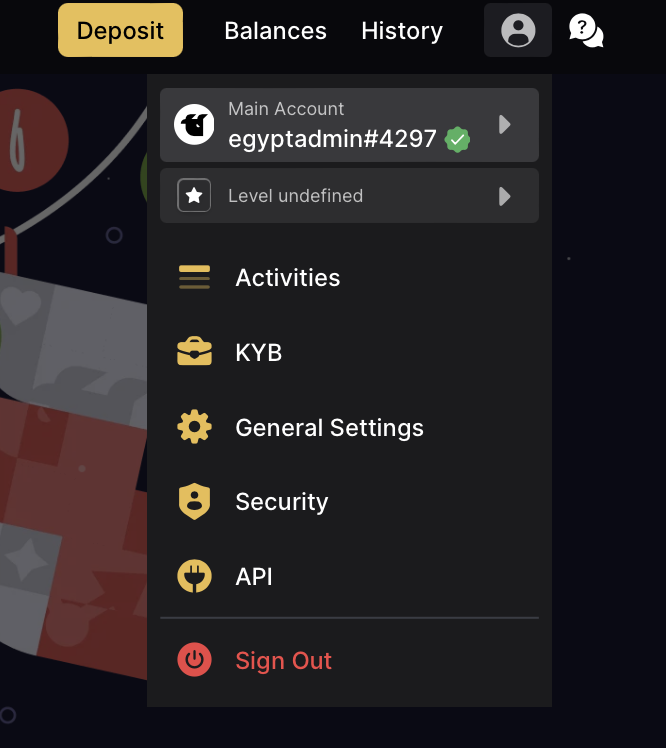
Task: Click the General Settings gear icon
Action: [194, 426]
